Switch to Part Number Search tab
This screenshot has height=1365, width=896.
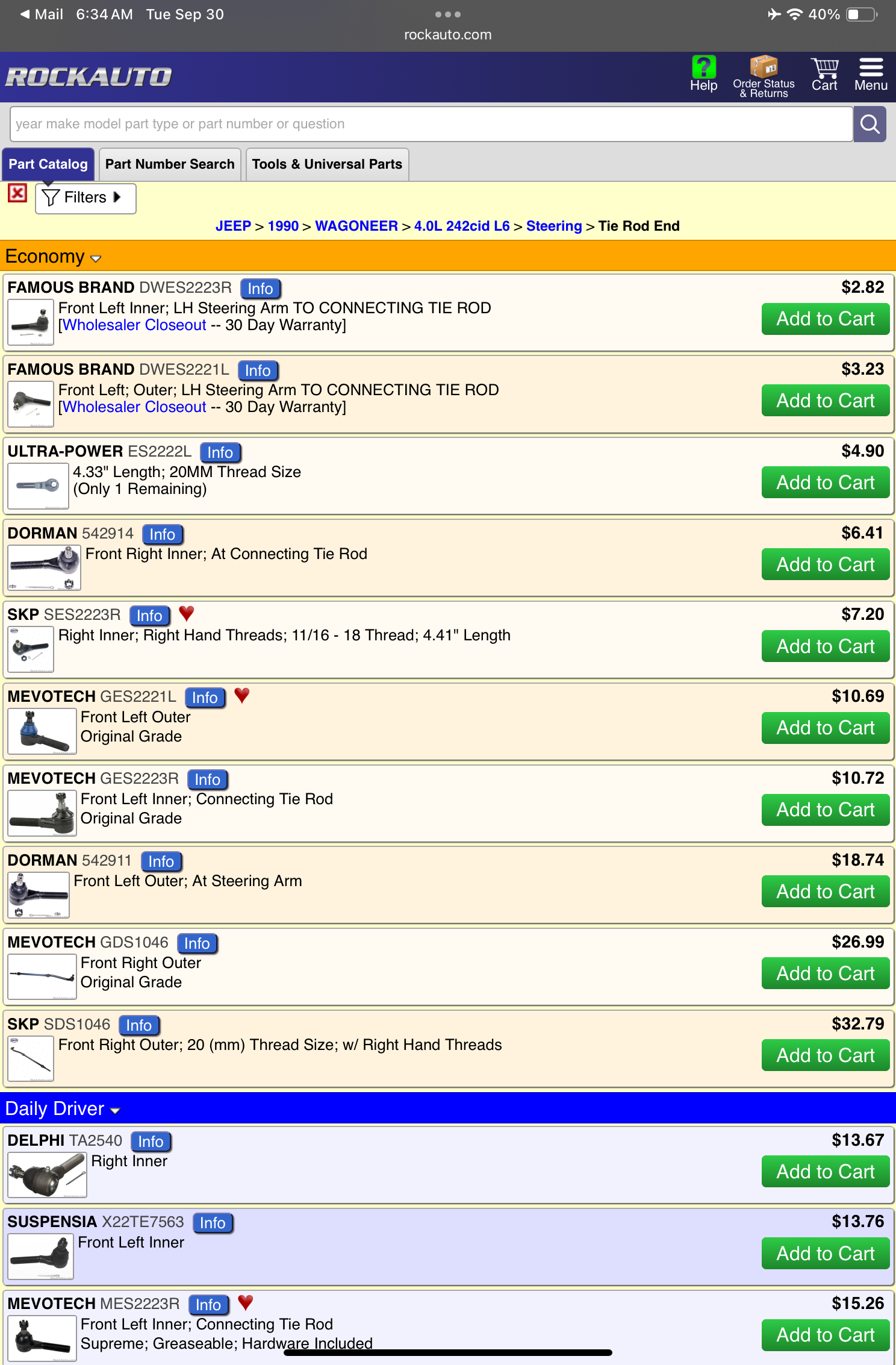(170, 164)
